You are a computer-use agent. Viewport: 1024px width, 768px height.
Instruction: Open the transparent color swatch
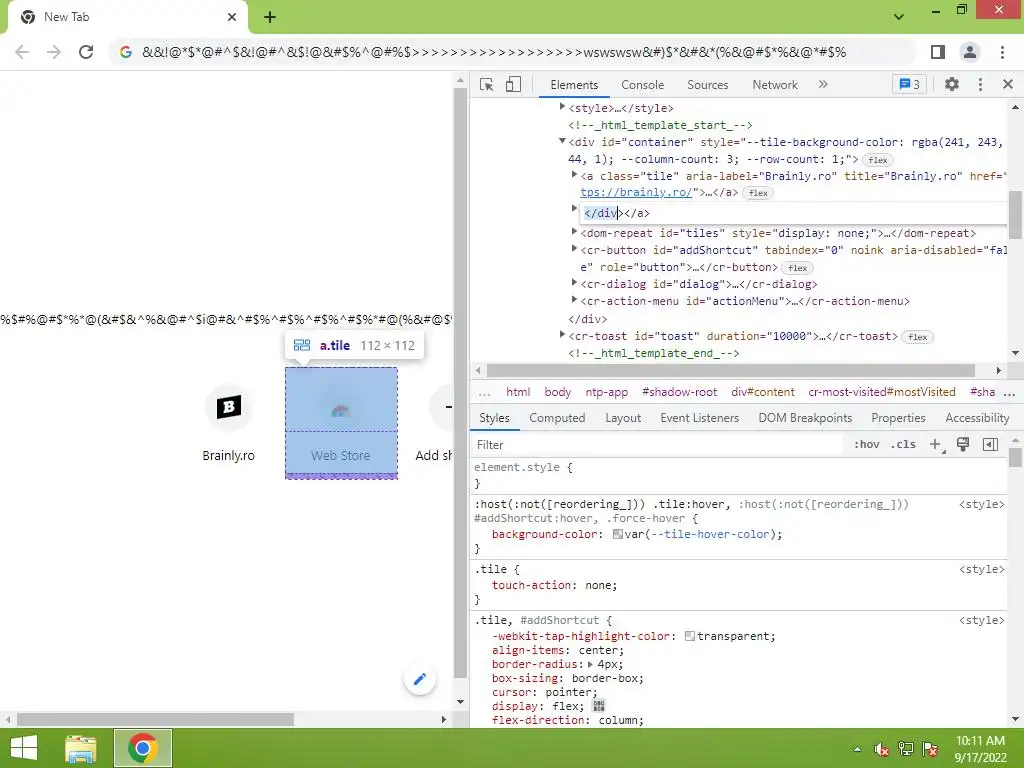click(x=690, y=636)
